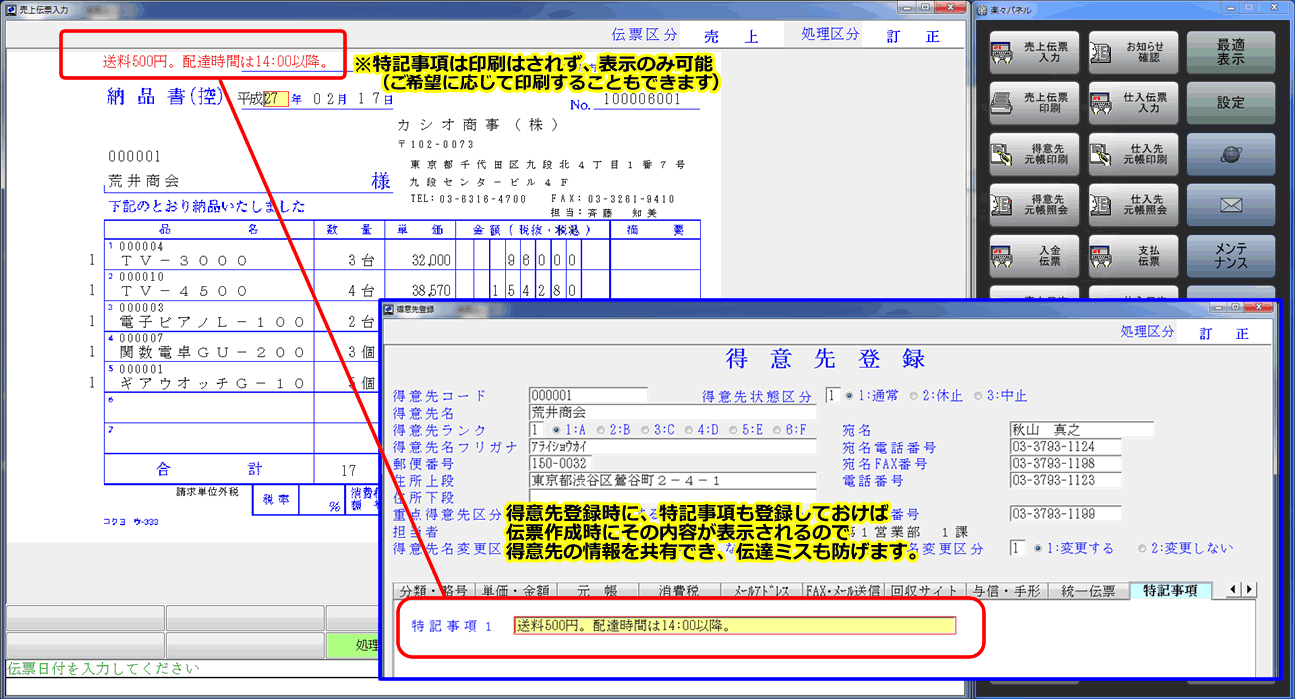Open 売上伝票入力 from the 楽々パネル

point(1033,51)
